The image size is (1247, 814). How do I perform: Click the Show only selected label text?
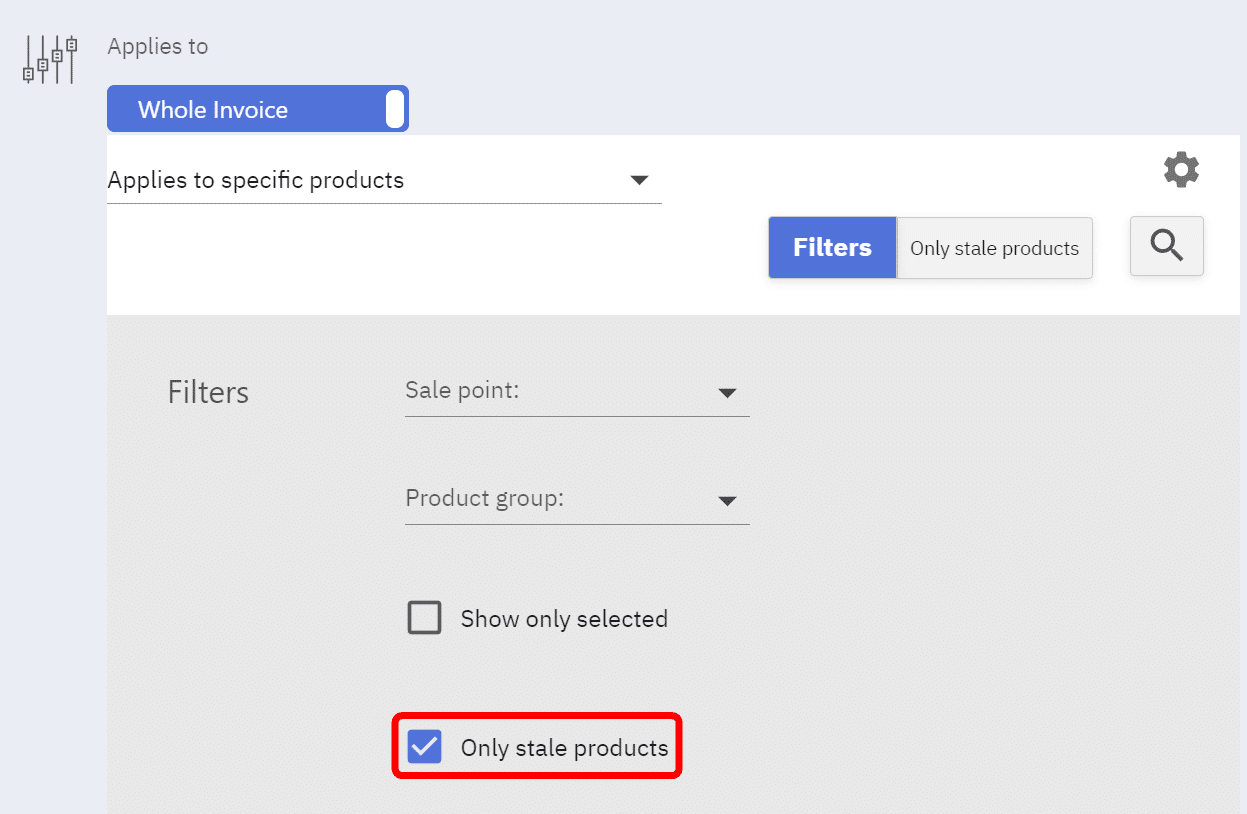pos(564,619)
